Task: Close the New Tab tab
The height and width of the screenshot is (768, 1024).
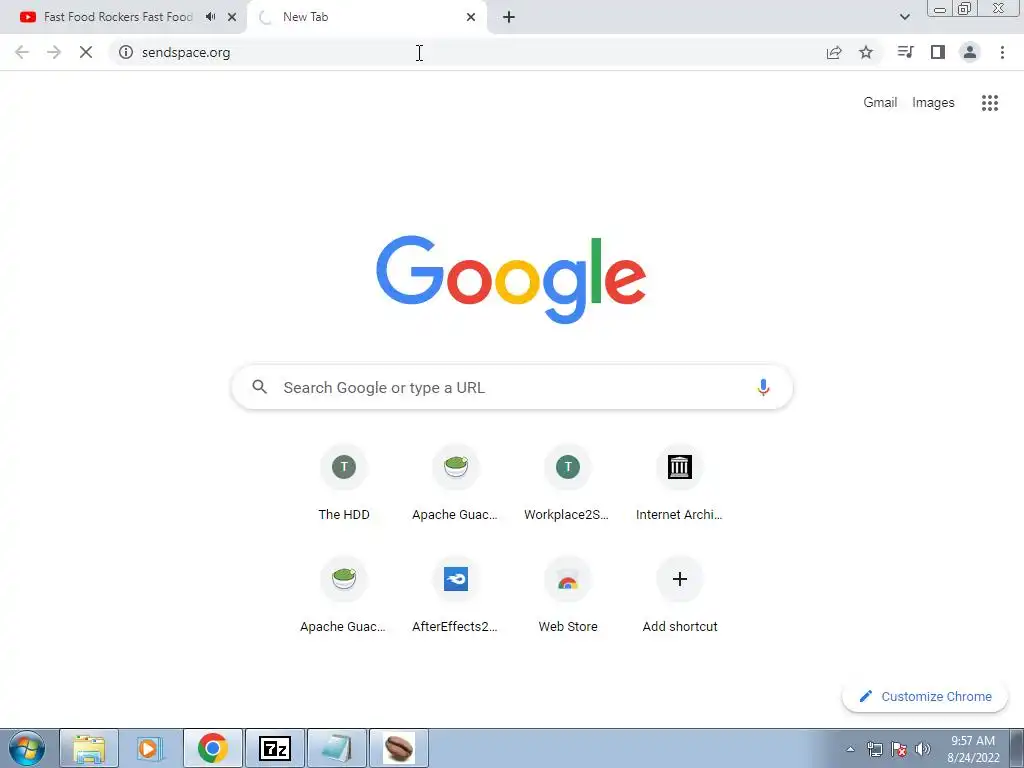Action: click(471, 17)
